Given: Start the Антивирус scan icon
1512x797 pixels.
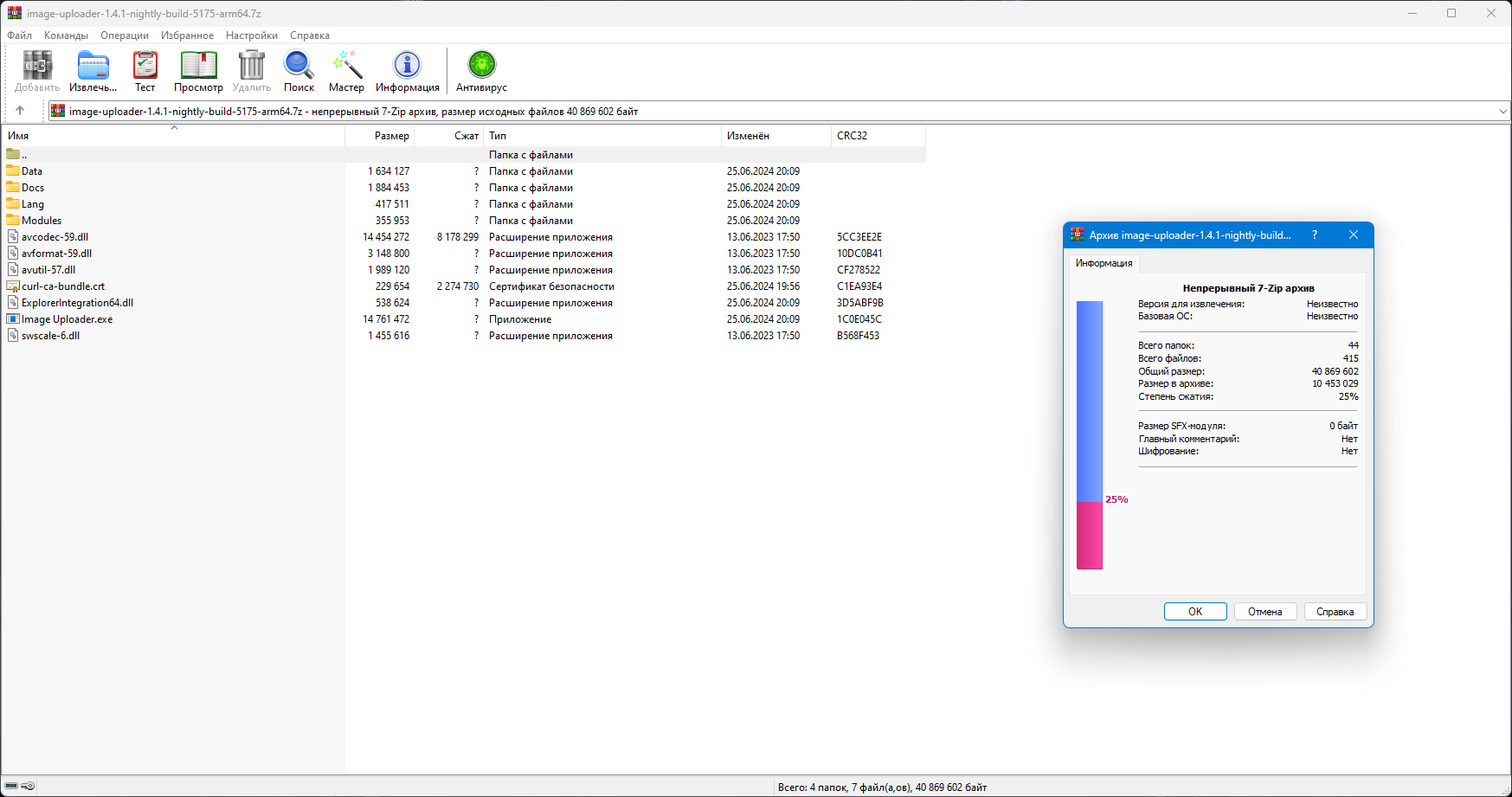Looking at the screenshot, I should coord(481,66).
